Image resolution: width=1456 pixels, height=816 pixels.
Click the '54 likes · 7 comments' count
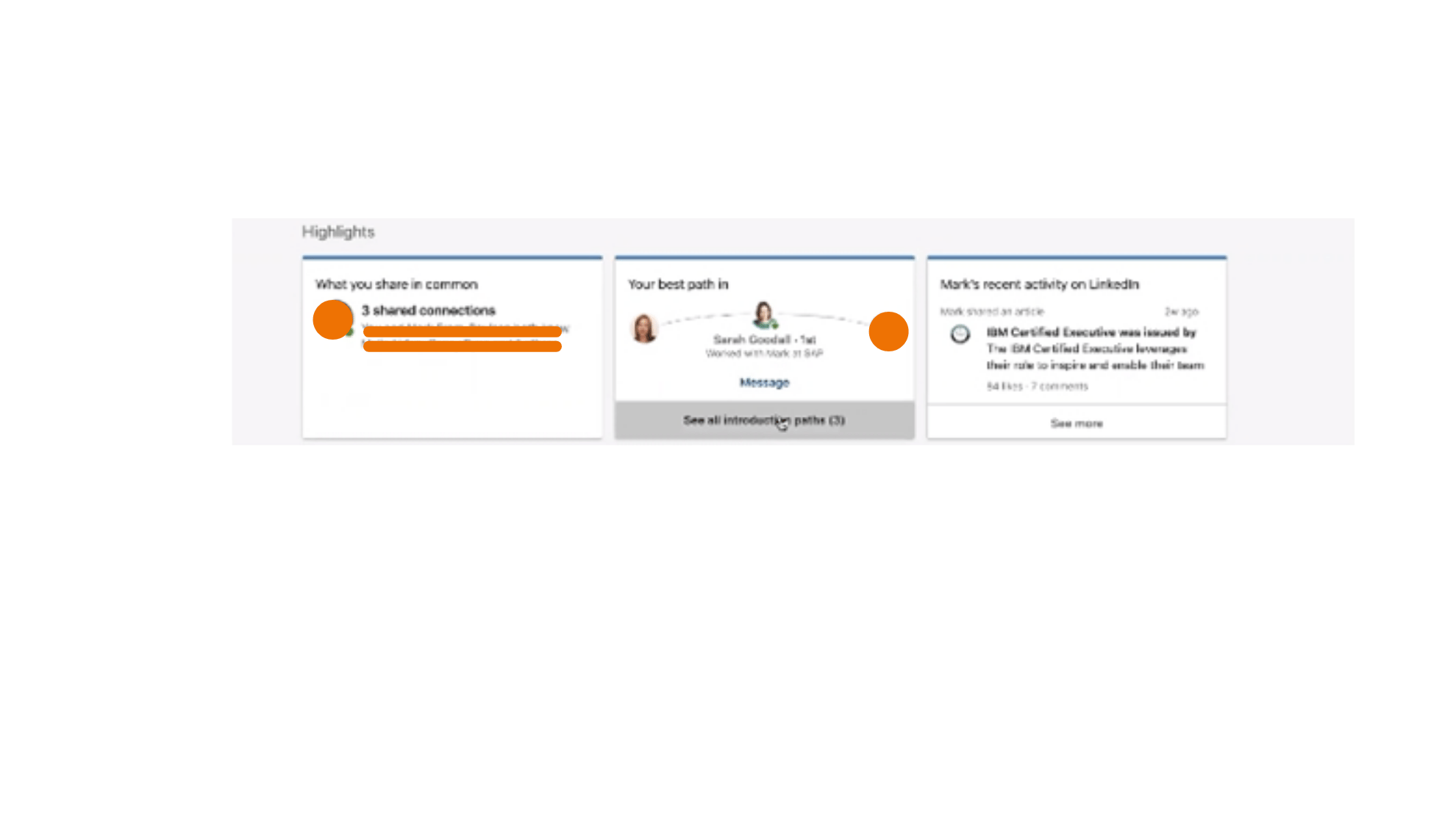(x=1037, y=386)
